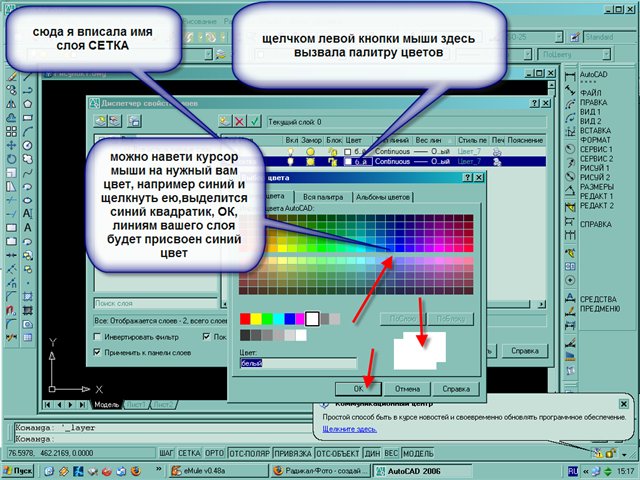Click 'Отмена' in the color dialog
Viewport: 640px width, 480px height.
[406, 387]
